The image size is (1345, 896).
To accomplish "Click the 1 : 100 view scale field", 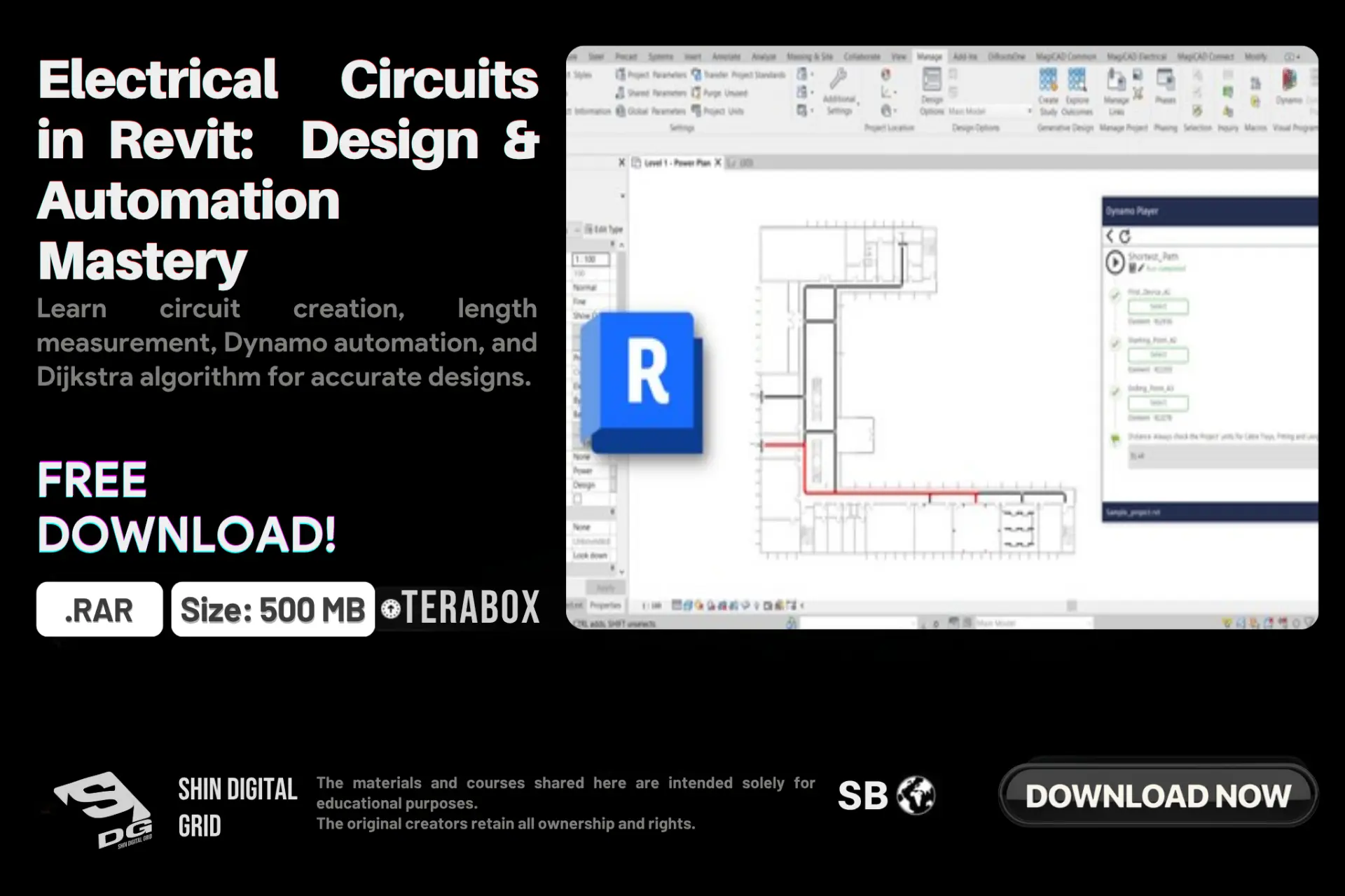I will point(591,259).
